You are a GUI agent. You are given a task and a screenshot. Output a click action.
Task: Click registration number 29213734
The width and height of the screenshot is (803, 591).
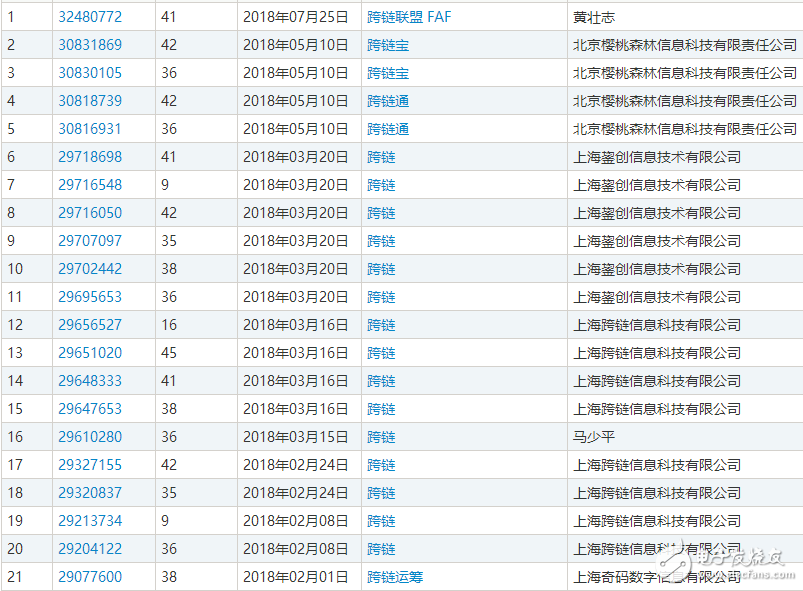click(90, 521)
